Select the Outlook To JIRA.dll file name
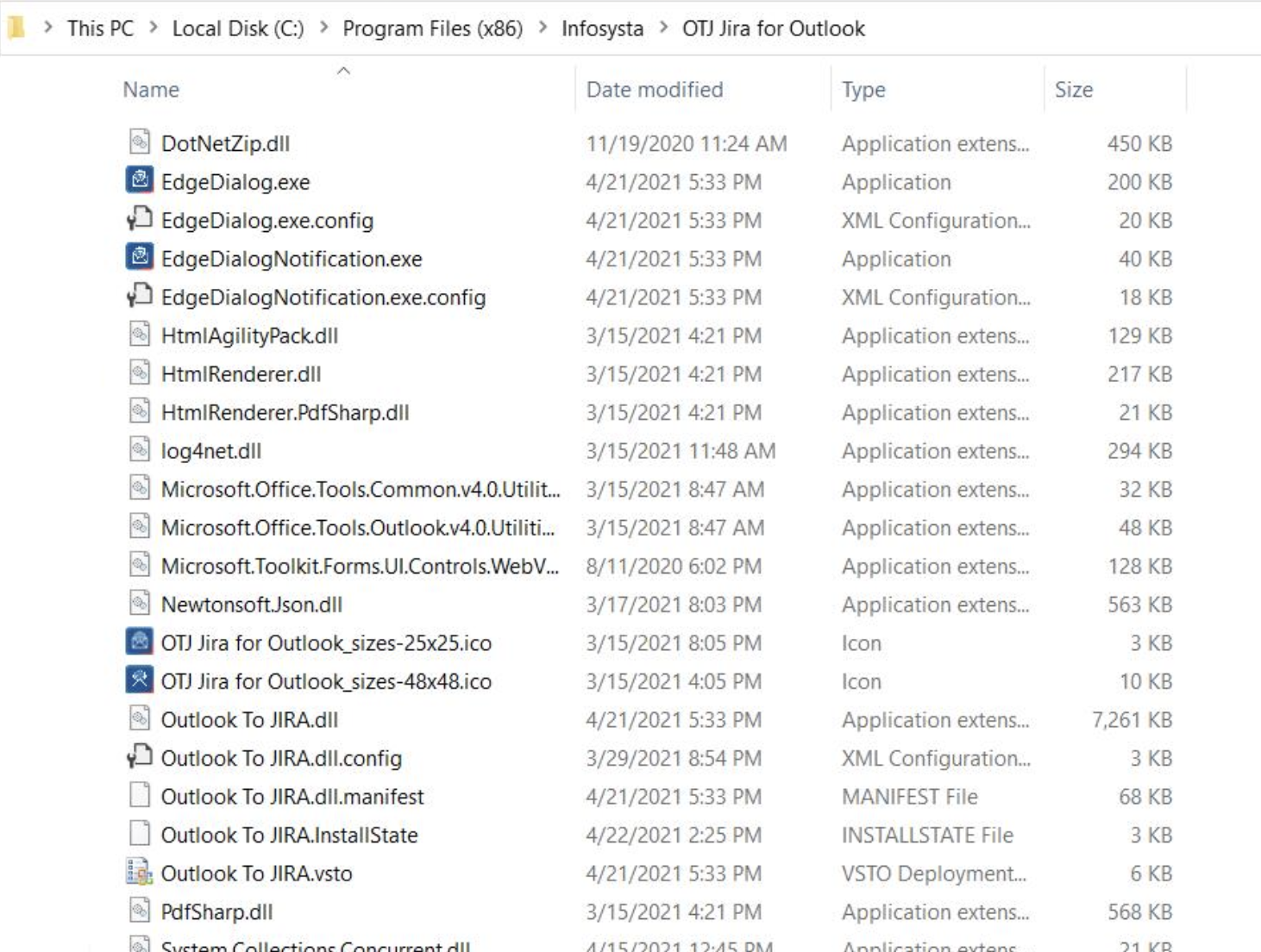 pos(249,720)
